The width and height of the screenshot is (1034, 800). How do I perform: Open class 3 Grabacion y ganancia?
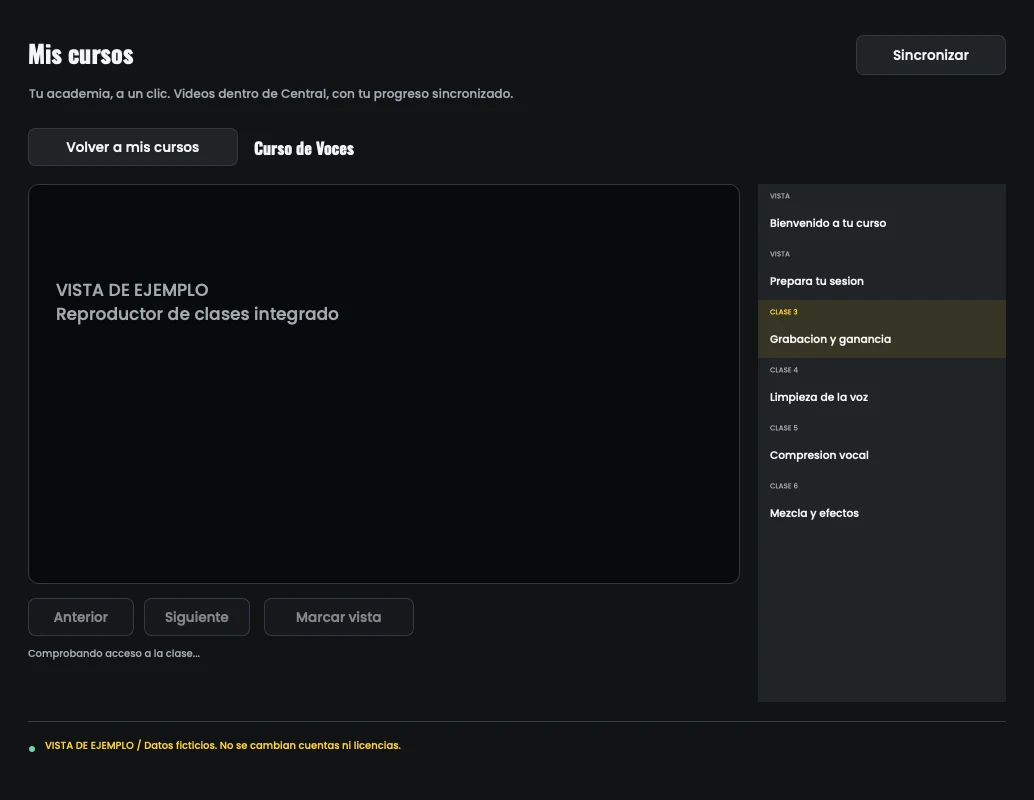(882, 329)
